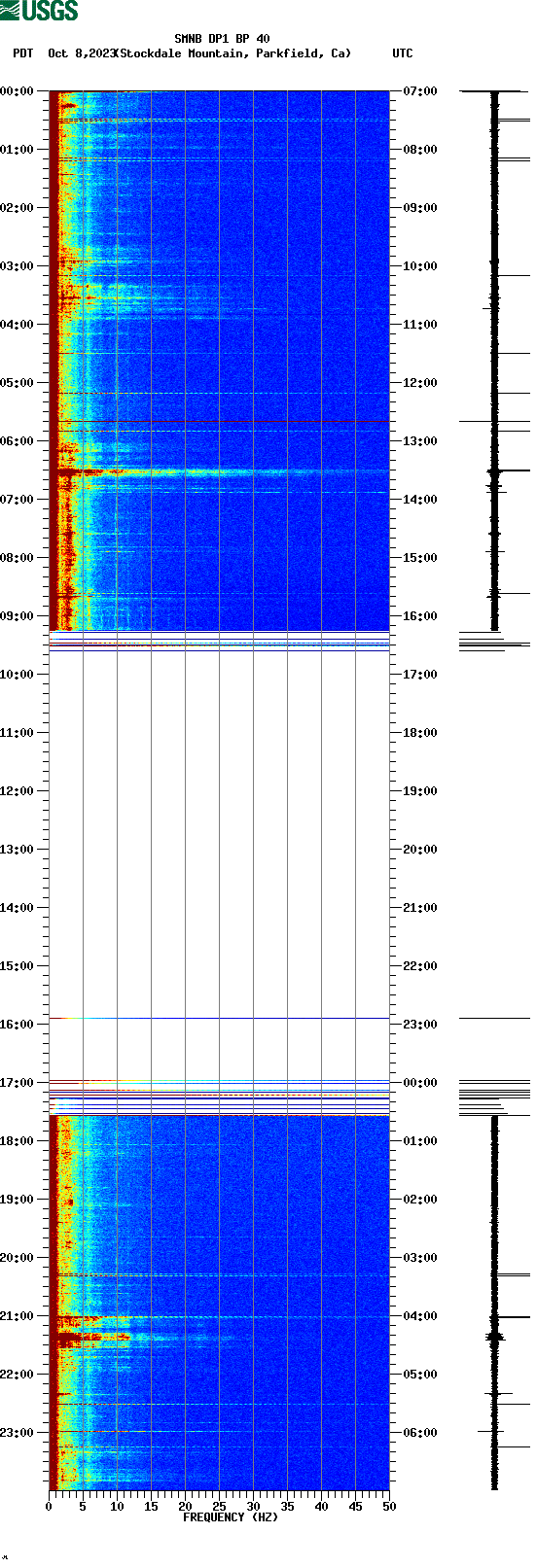
Task: Click the 35 Hz frequency tick label
Action: click(287, 1507)
